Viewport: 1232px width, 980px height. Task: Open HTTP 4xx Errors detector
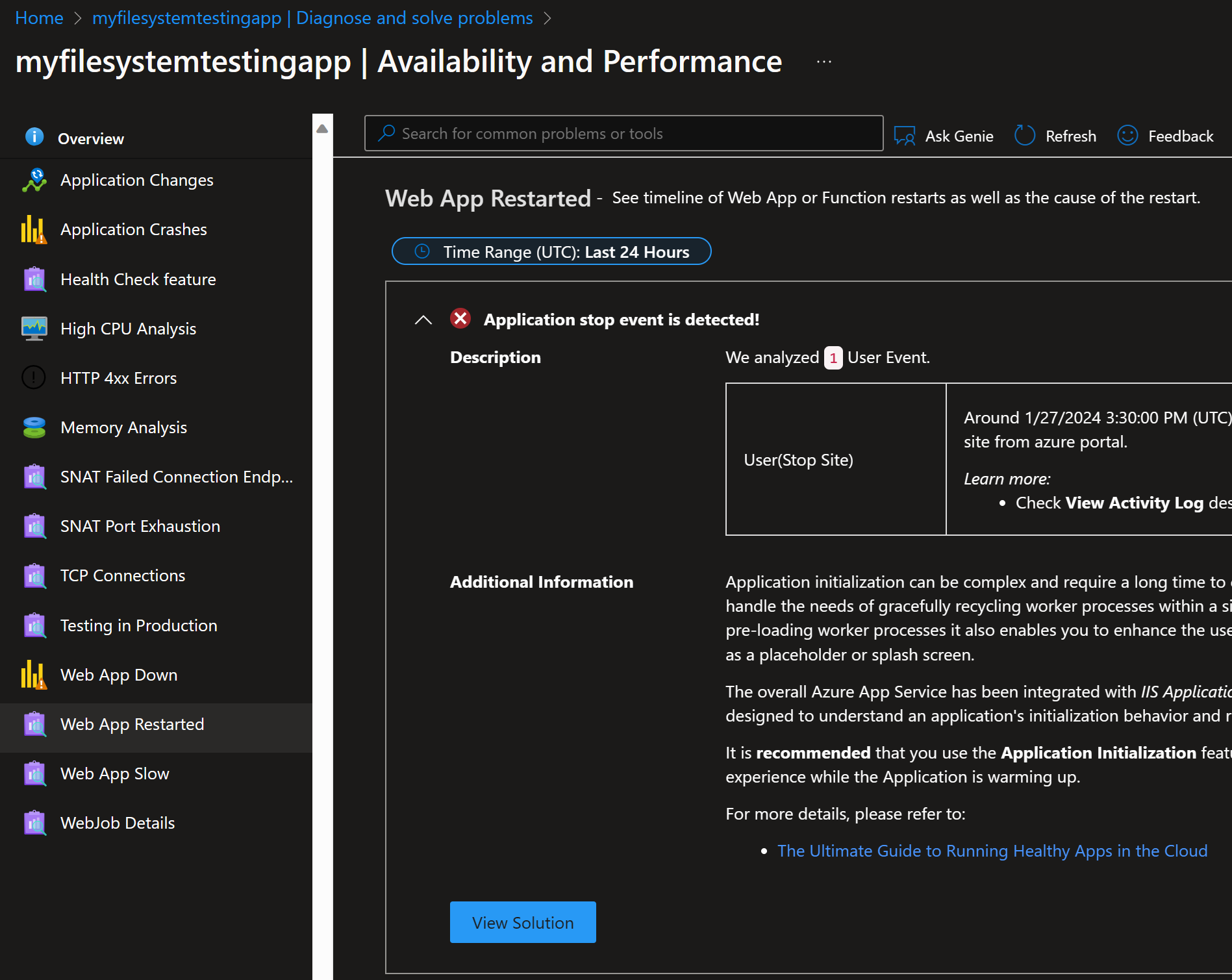156,379
